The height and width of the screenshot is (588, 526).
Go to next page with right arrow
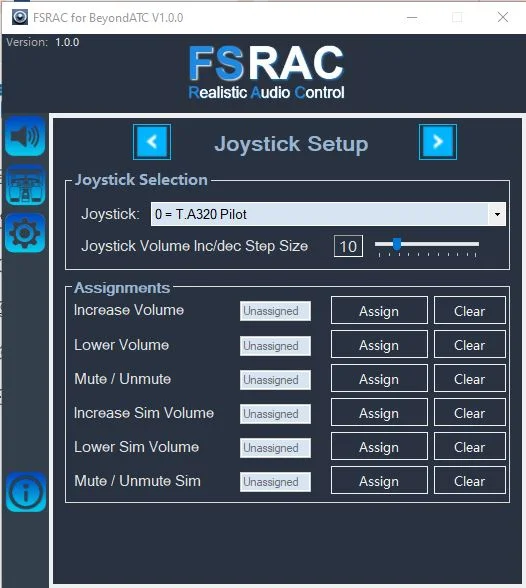click(x=438, y=142)
